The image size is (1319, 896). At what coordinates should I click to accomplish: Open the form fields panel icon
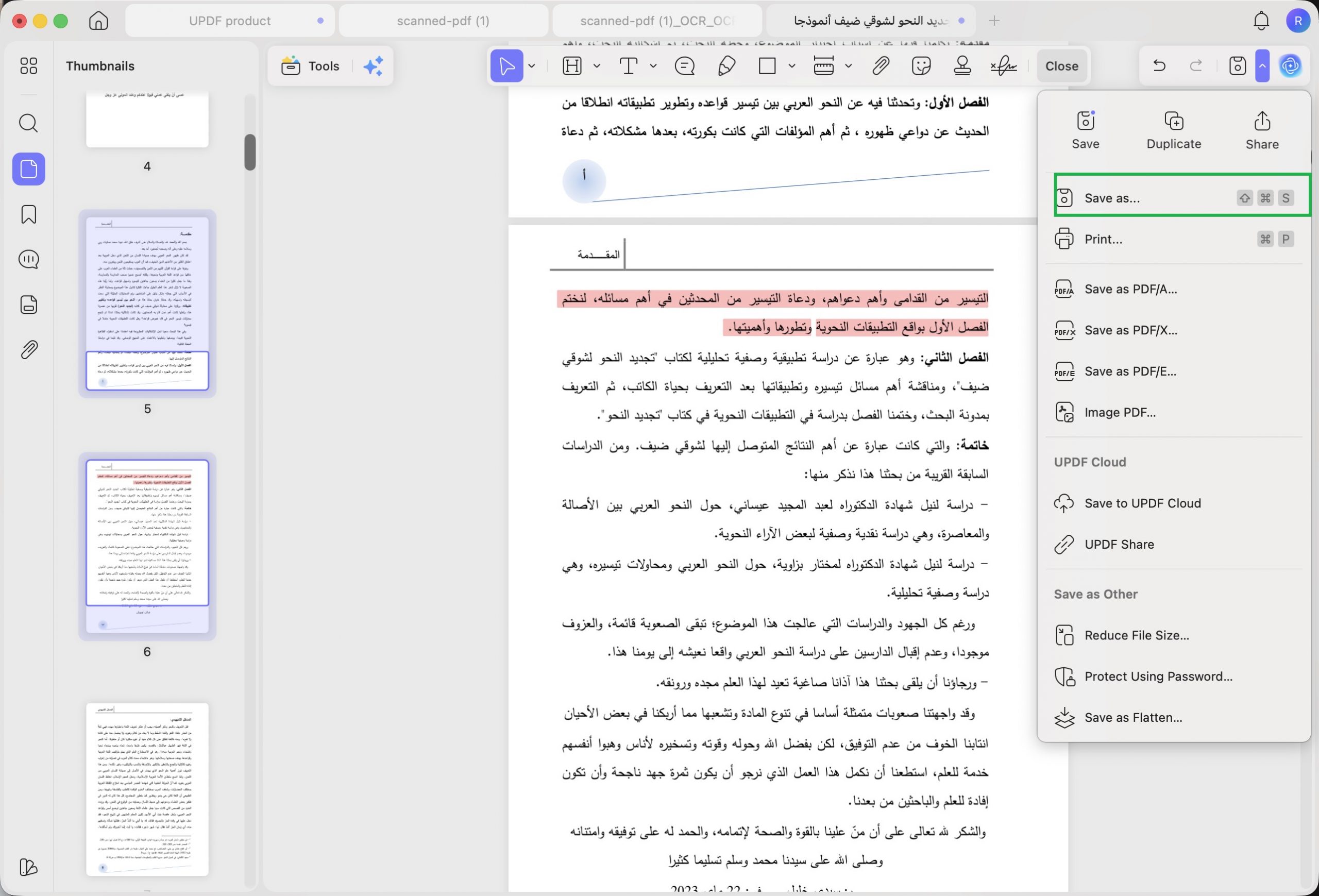[28, 305]
